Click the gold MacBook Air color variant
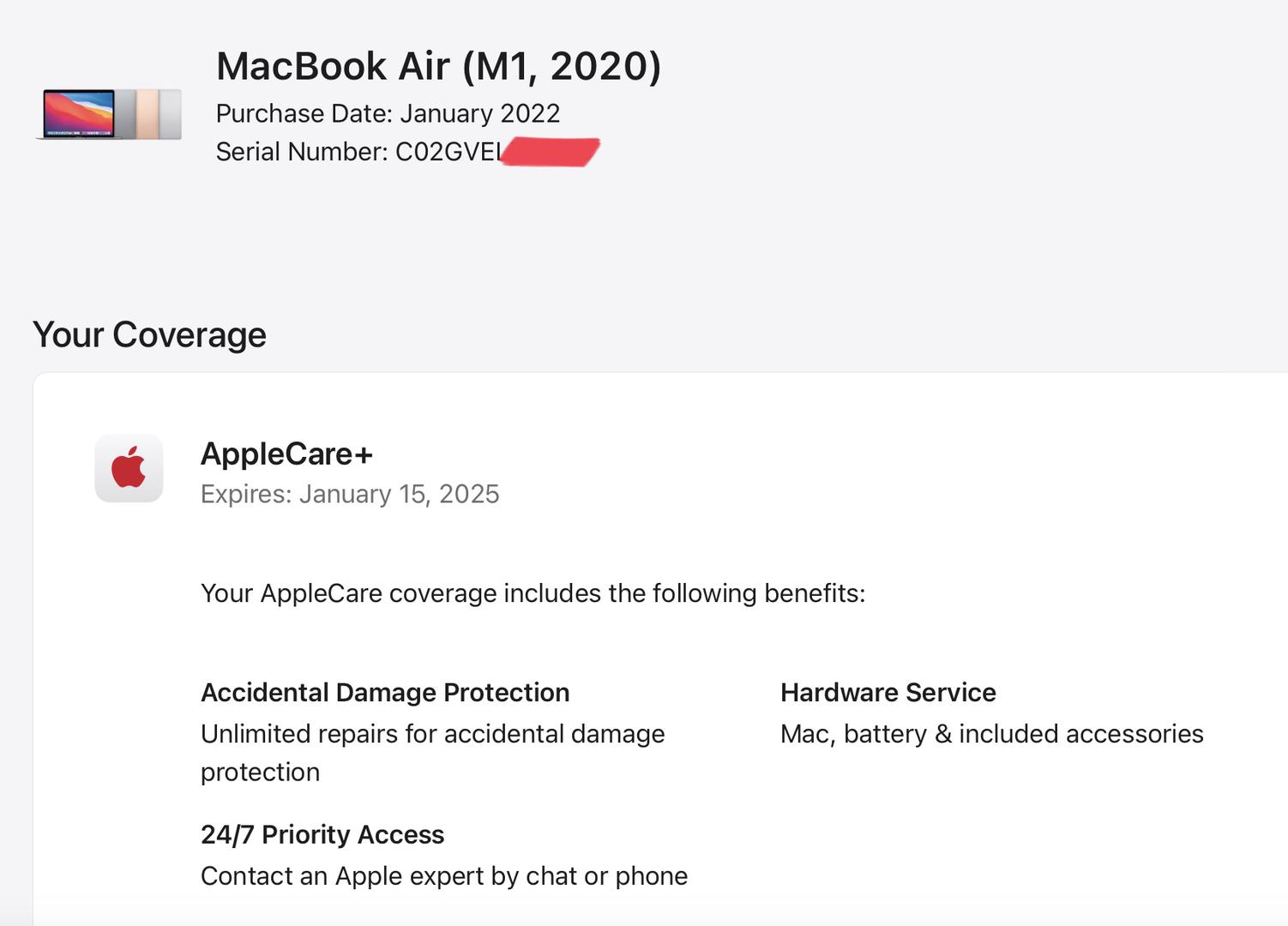Screen dimensions: 1288x926 point(147,113)
